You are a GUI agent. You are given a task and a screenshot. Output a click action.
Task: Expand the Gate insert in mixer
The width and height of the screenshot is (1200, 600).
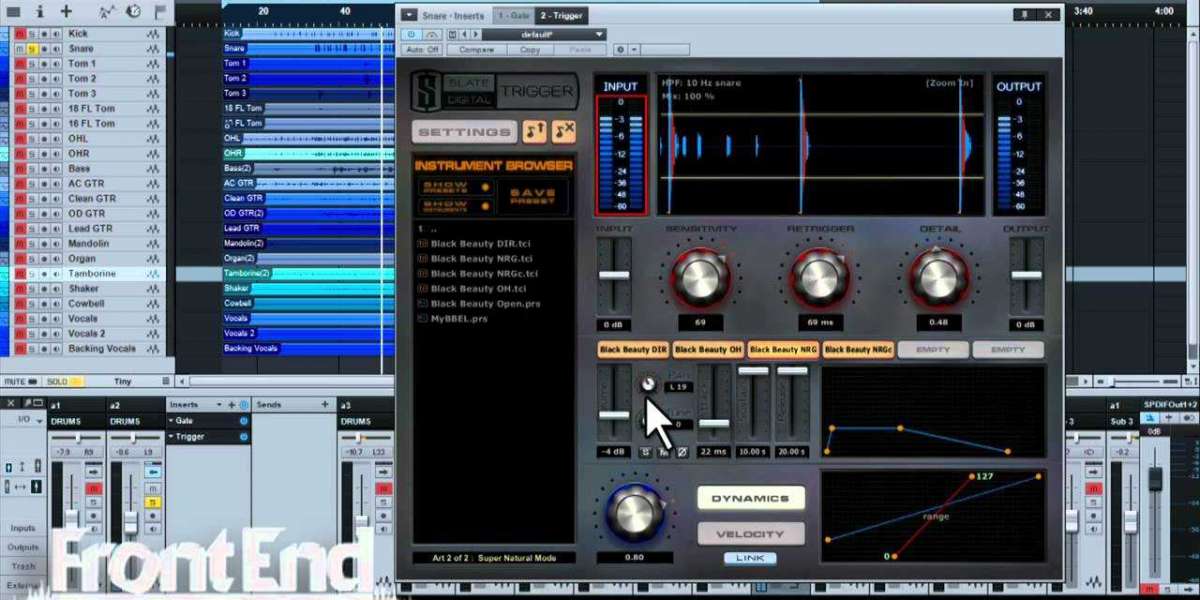[171, 421]
